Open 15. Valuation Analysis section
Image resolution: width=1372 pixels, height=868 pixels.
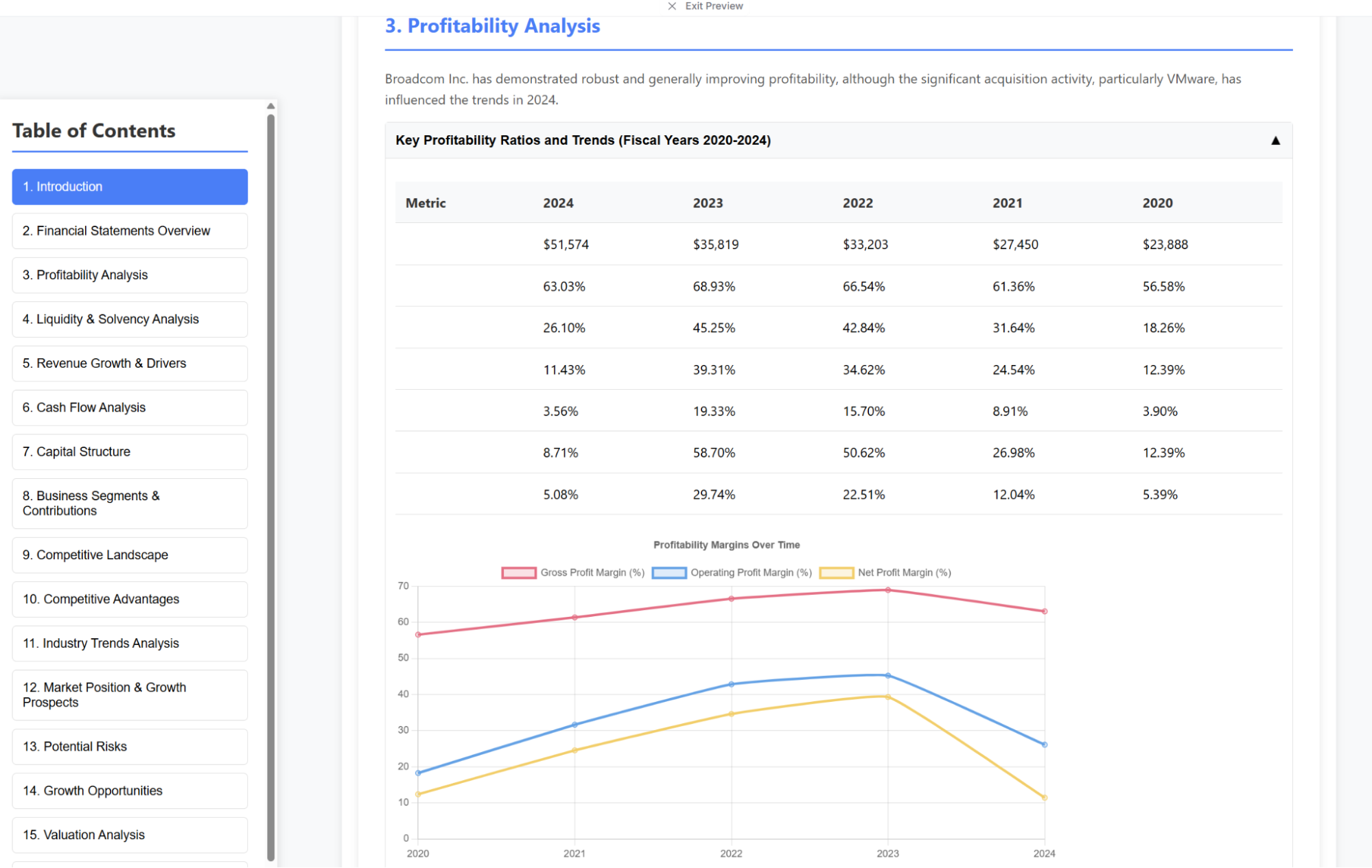tap(130, 835)
